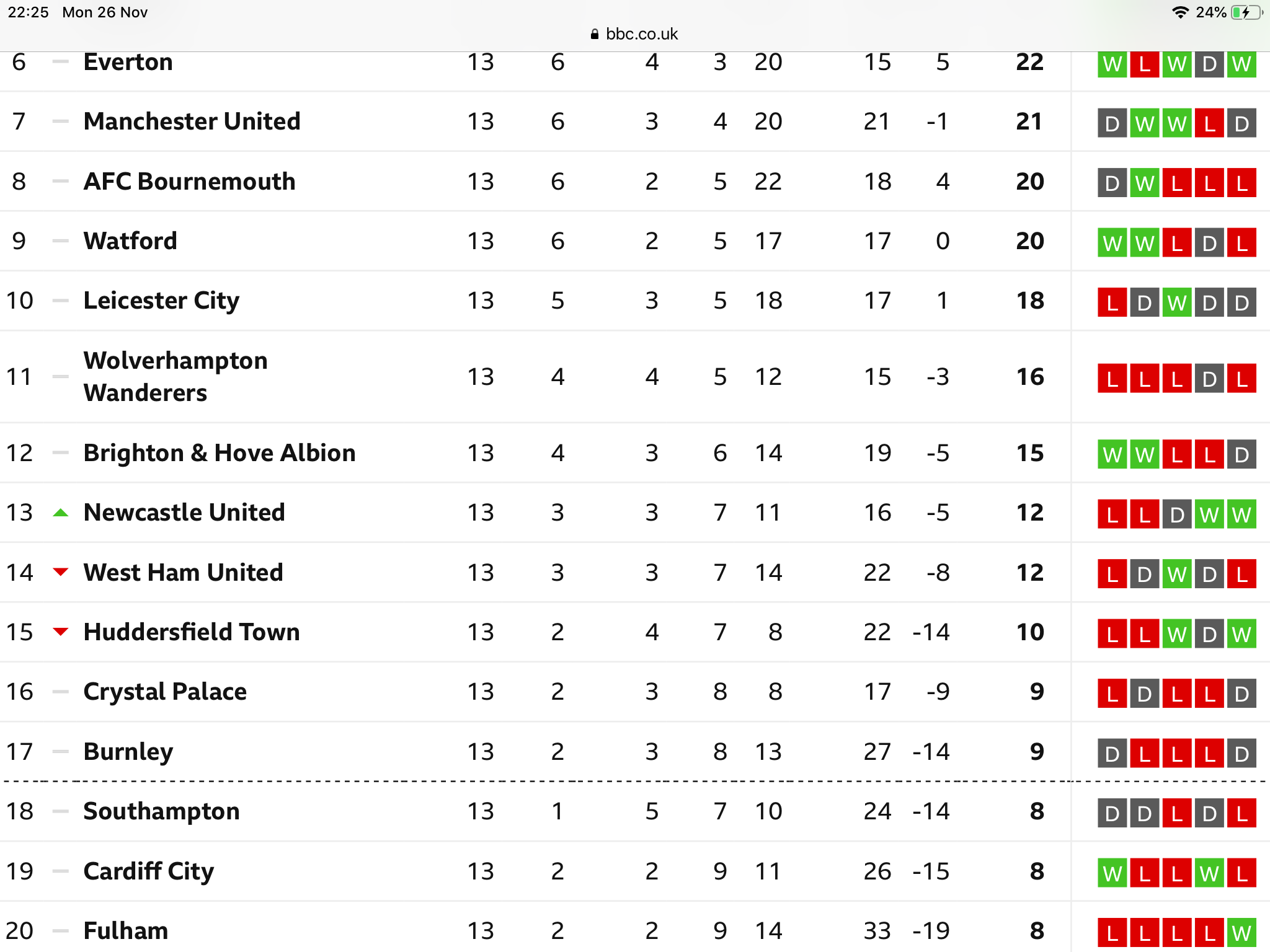Image resolution: width=1270 pixels, height=952 pixels.
Task: Click Cardiff City's first green W badge
Action: tap(1112, 873)
